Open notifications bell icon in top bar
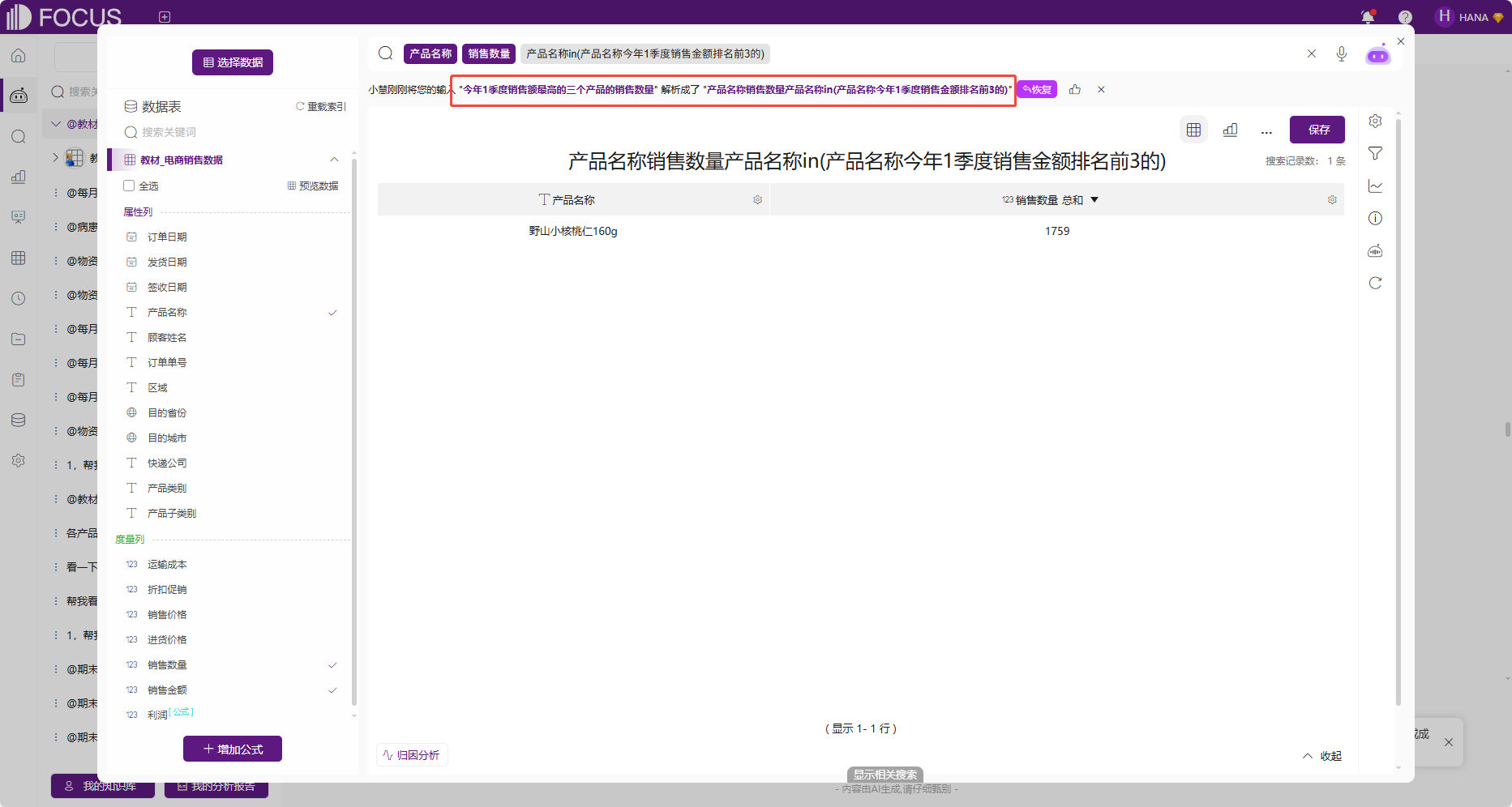 point(1368,17)
